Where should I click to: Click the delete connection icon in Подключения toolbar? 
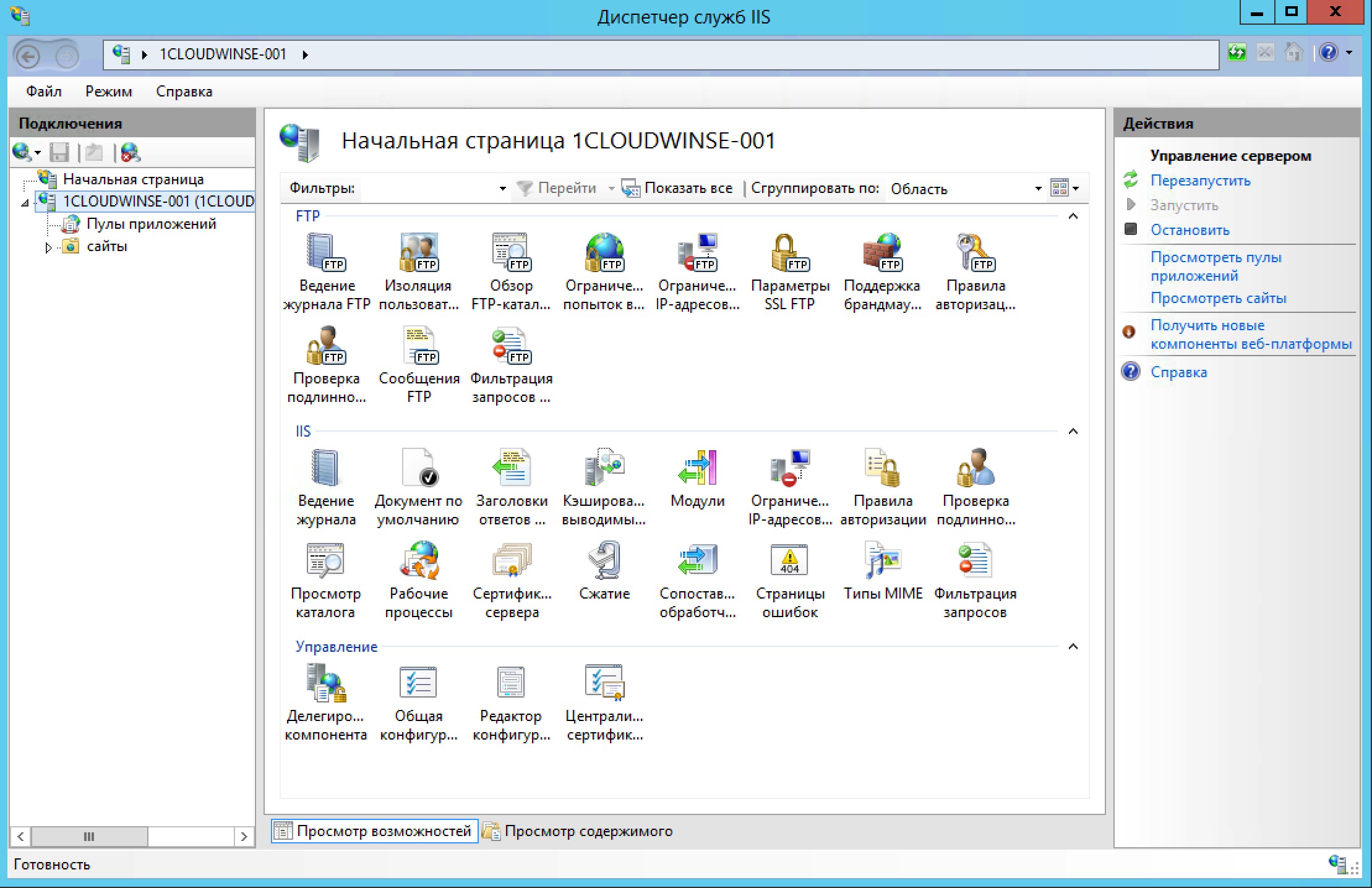tap(131, 152)
